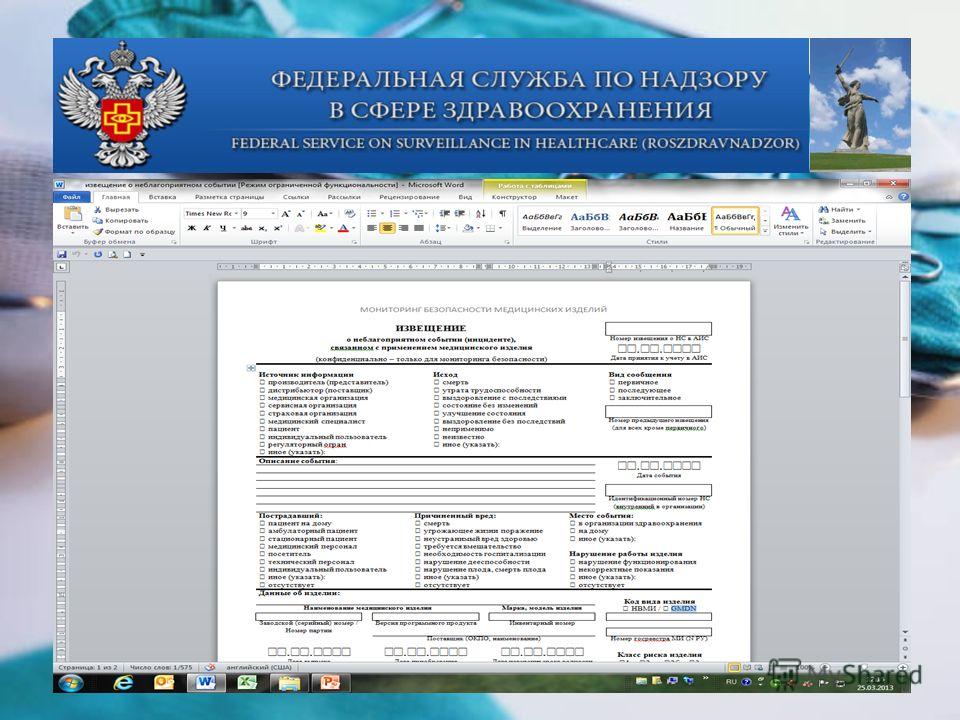Apply the Выделение style from the gallery
This screenshot has height=720, width=960.
[x=542, y=221]
